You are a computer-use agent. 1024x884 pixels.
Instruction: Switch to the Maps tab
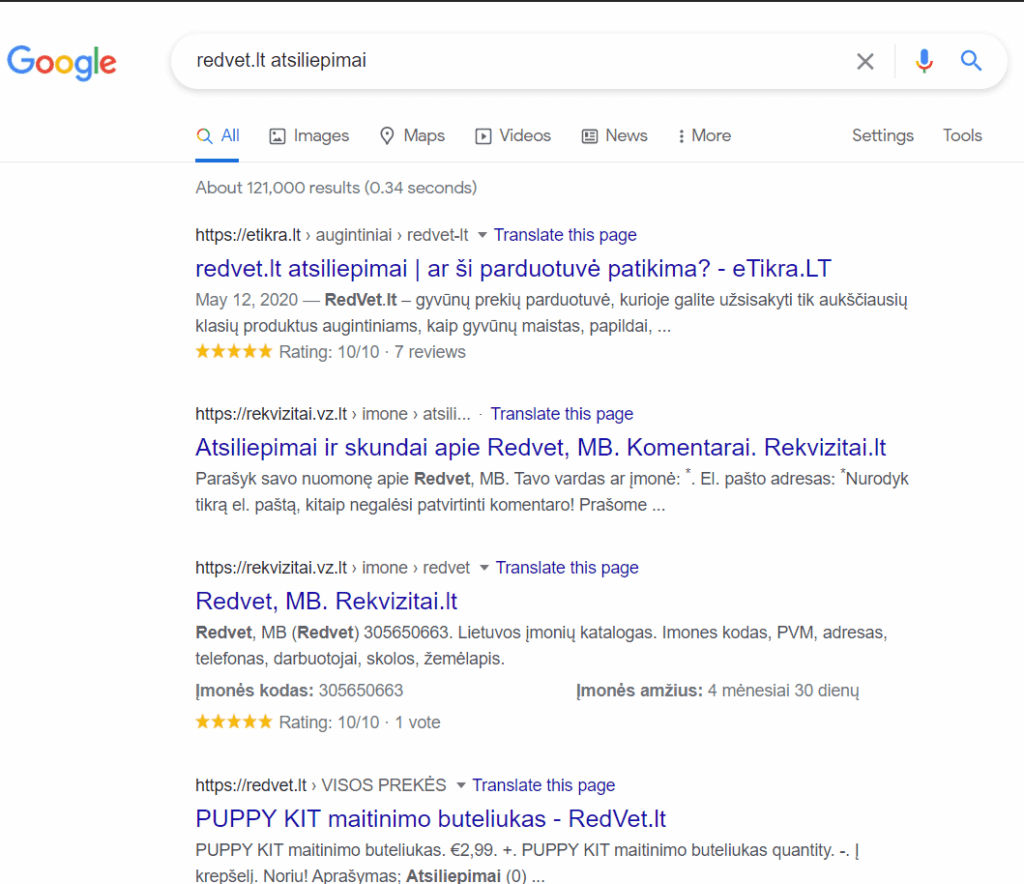tap(412, 136)
